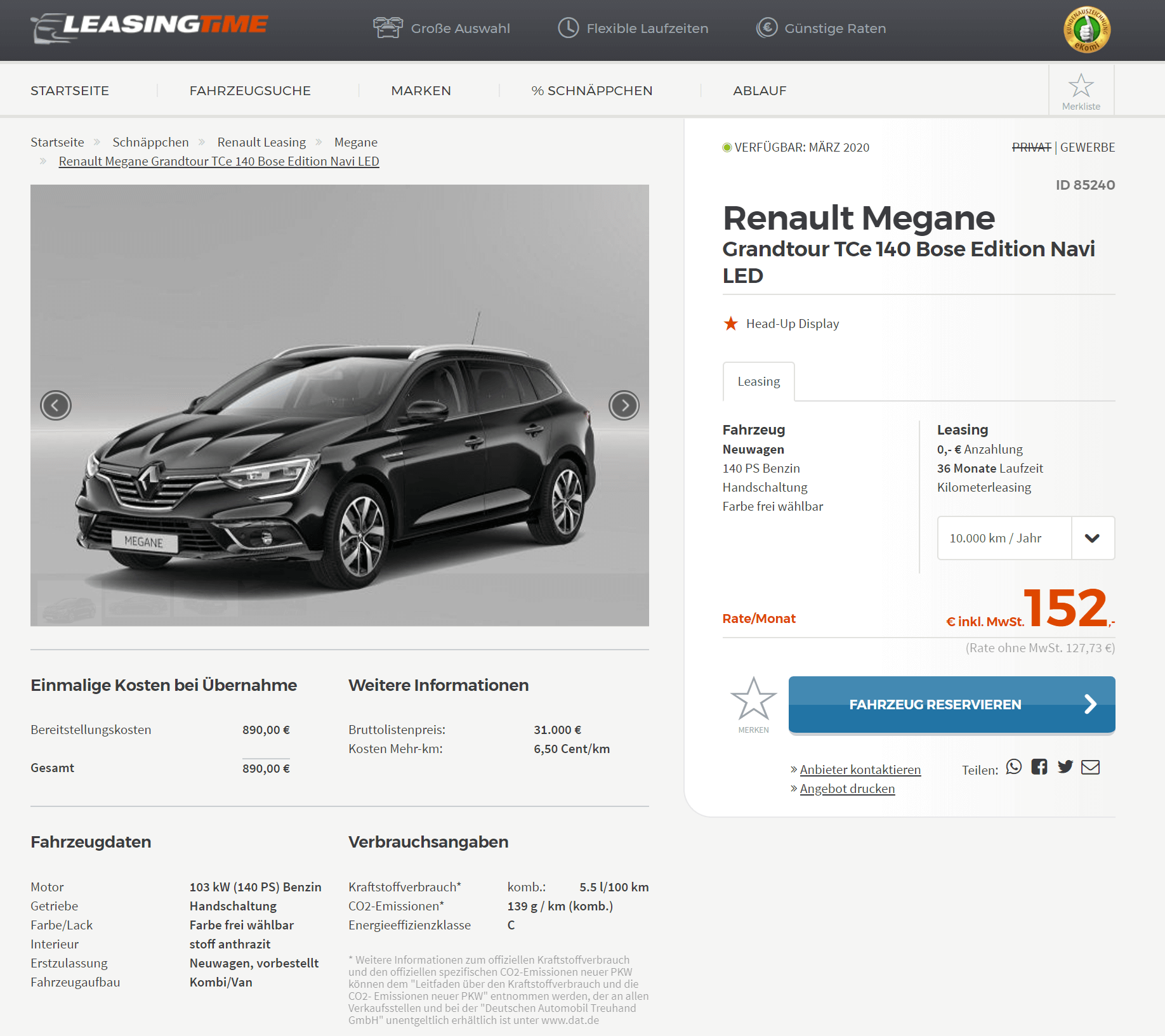
Task: Click Megane breadcrumb link
Action: pos(356,142)
